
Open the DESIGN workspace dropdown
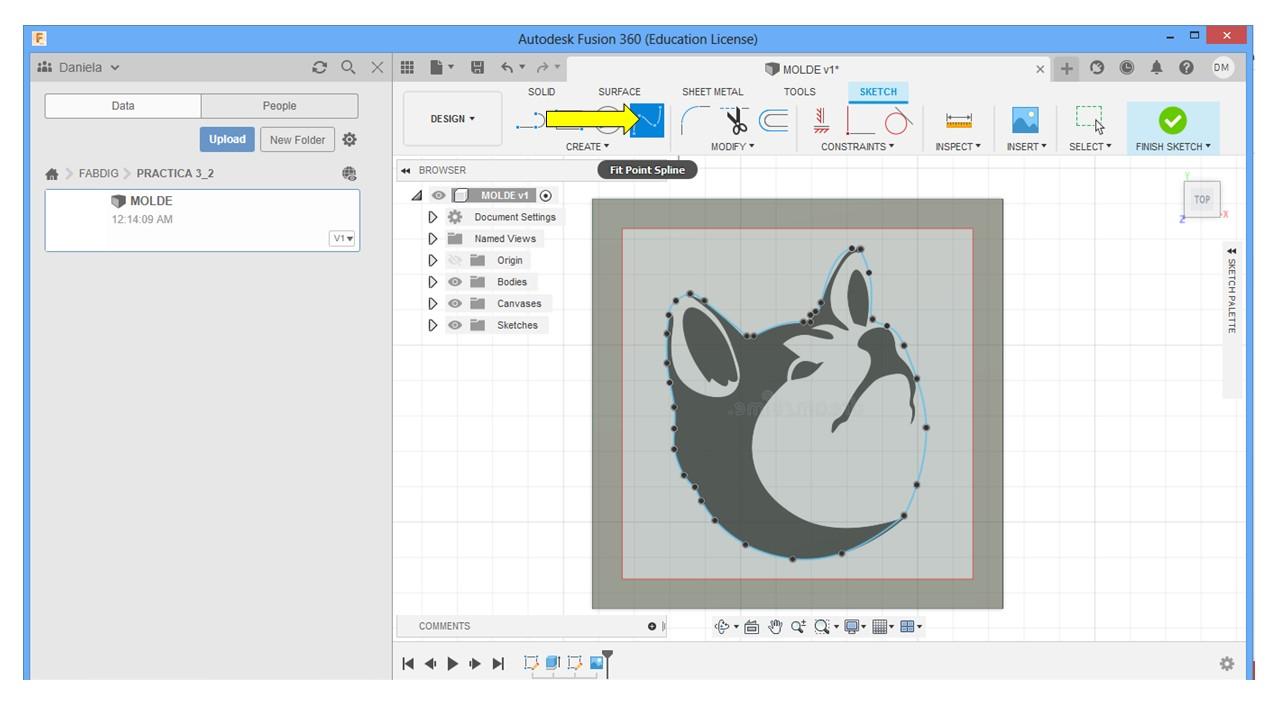(x=453, y=119)
